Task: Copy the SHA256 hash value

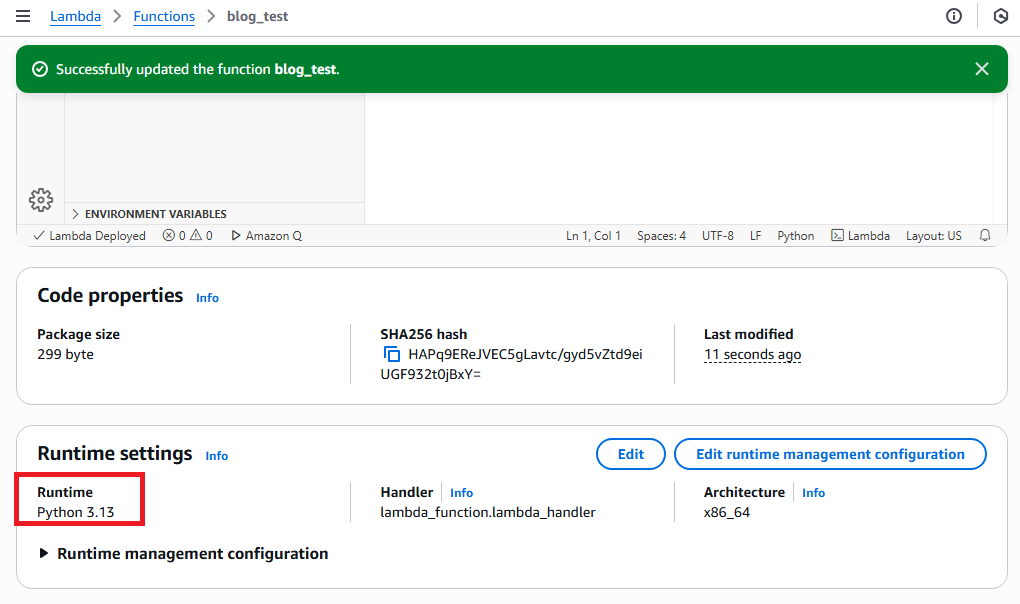Action: tap(392, 355)
